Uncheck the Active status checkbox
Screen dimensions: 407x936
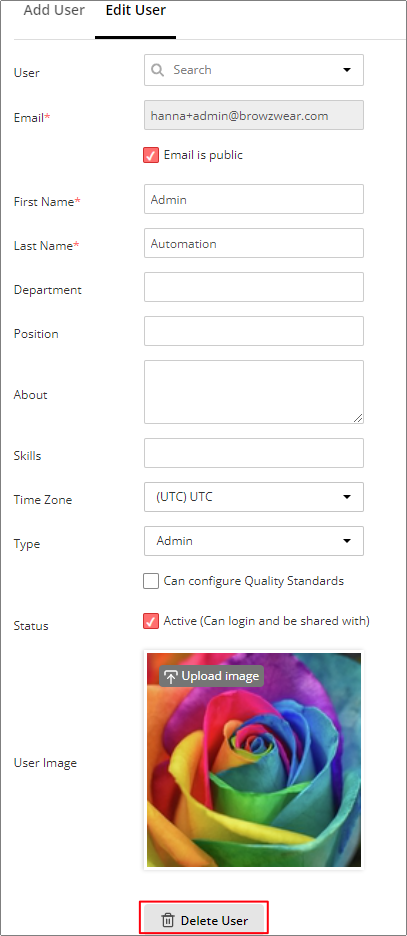pos(151,621)
